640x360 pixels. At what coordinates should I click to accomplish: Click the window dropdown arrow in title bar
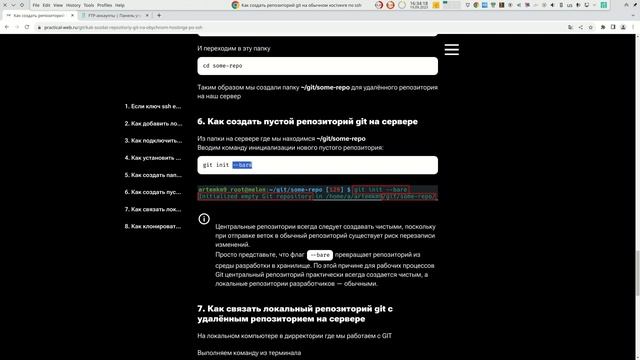pos(13,5)
